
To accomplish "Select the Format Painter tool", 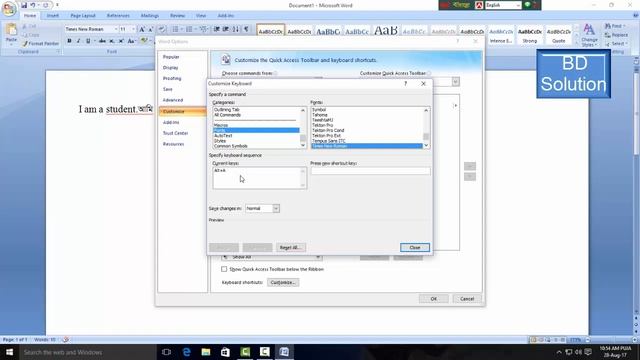I will (x=41, y=43).
